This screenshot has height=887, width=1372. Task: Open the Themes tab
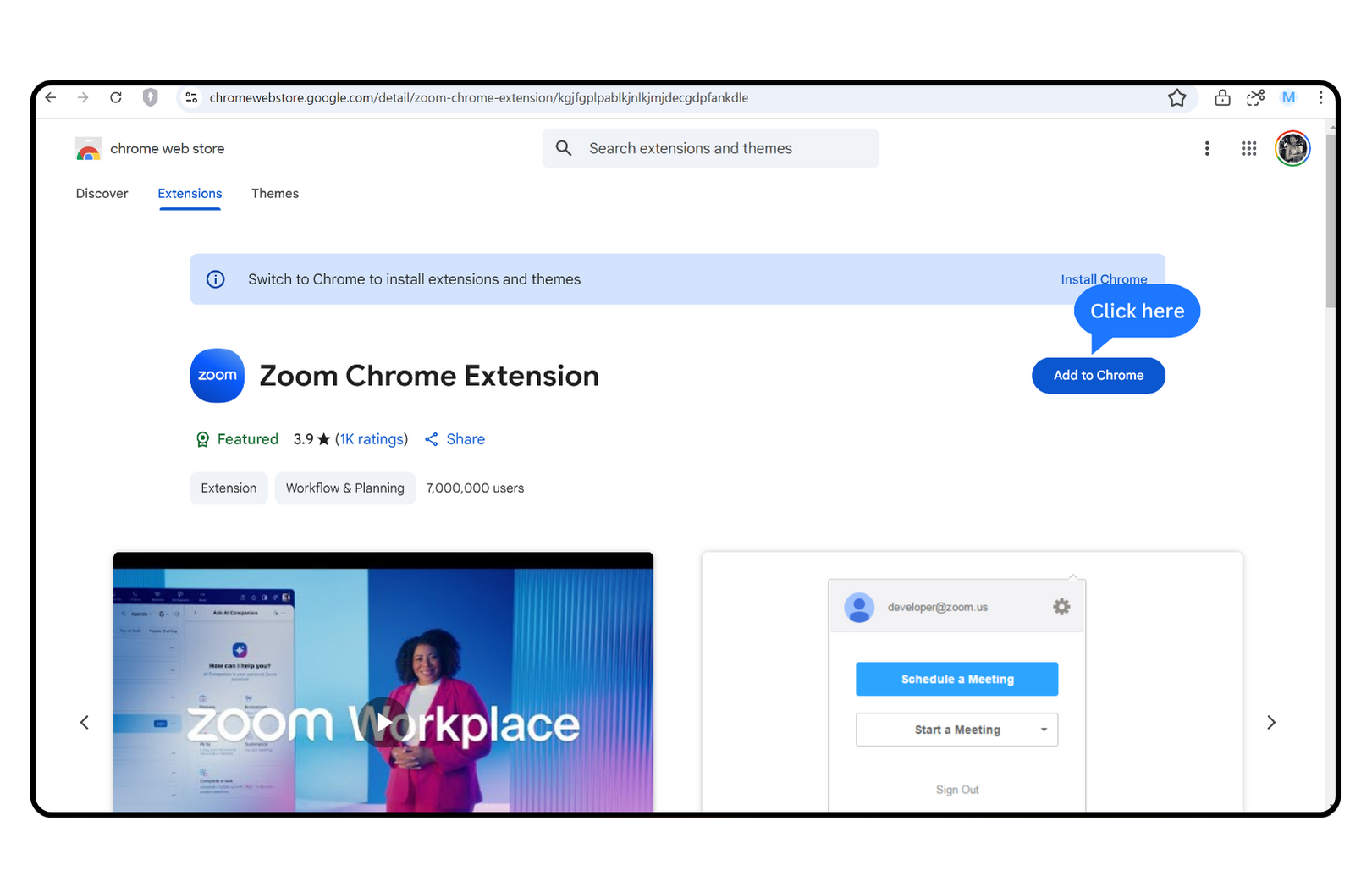(x=275, y=194)
